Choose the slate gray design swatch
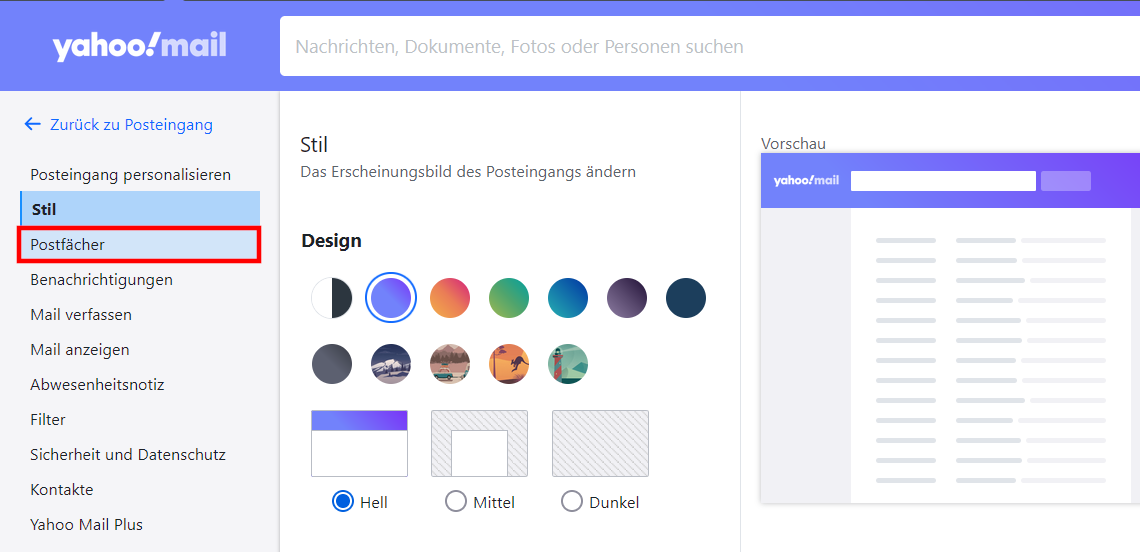This screenshot has height=552, width=1140. point(332,364)
